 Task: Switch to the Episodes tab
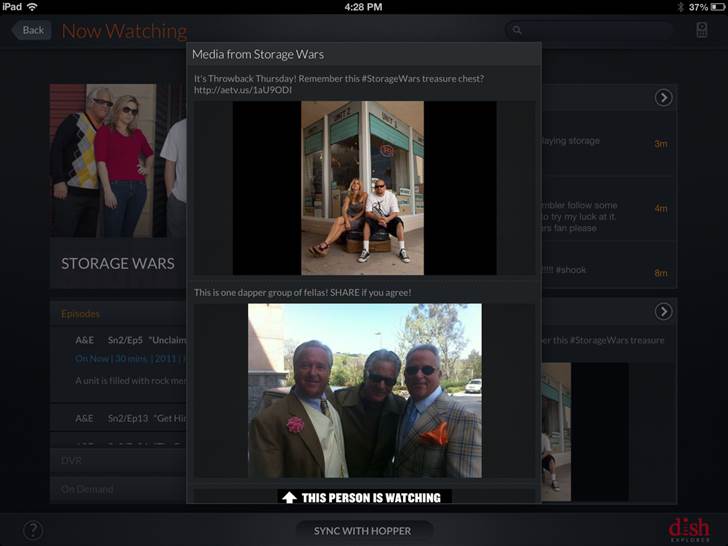pyautogui.click(x=80, y=313)
